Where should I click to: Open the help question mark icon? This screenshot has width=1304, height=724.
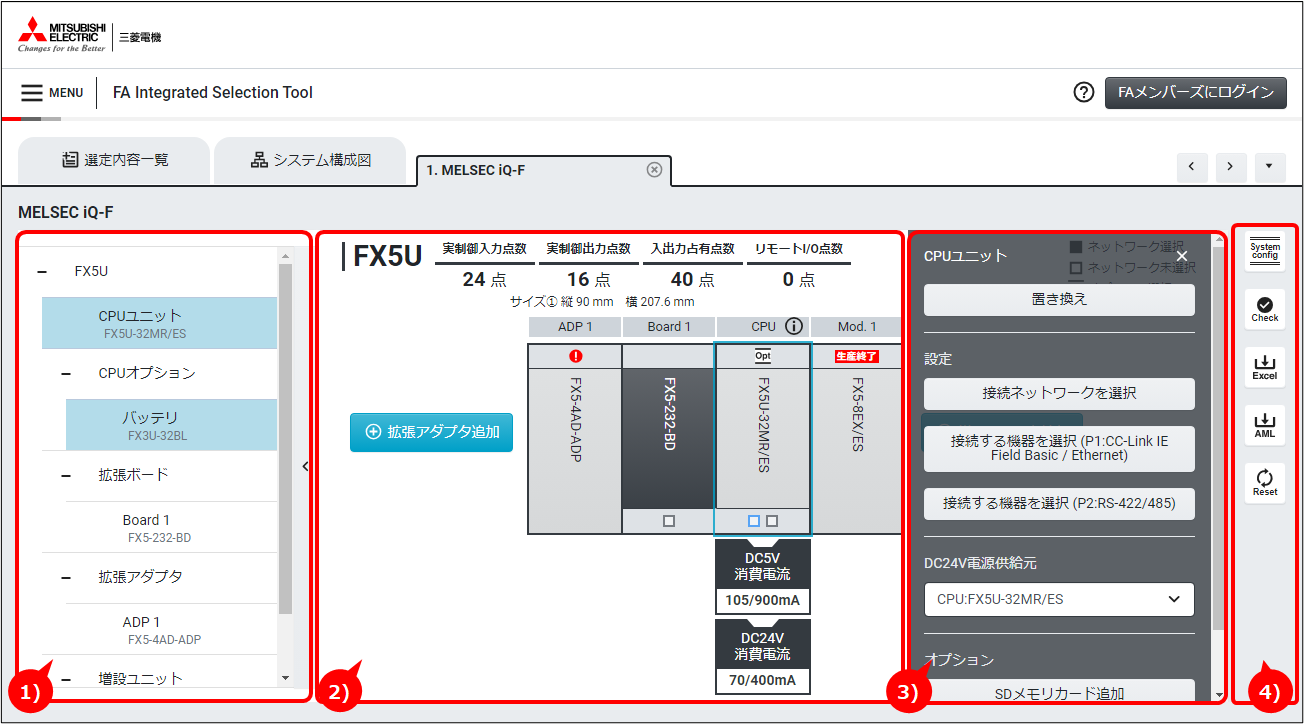1083,92
